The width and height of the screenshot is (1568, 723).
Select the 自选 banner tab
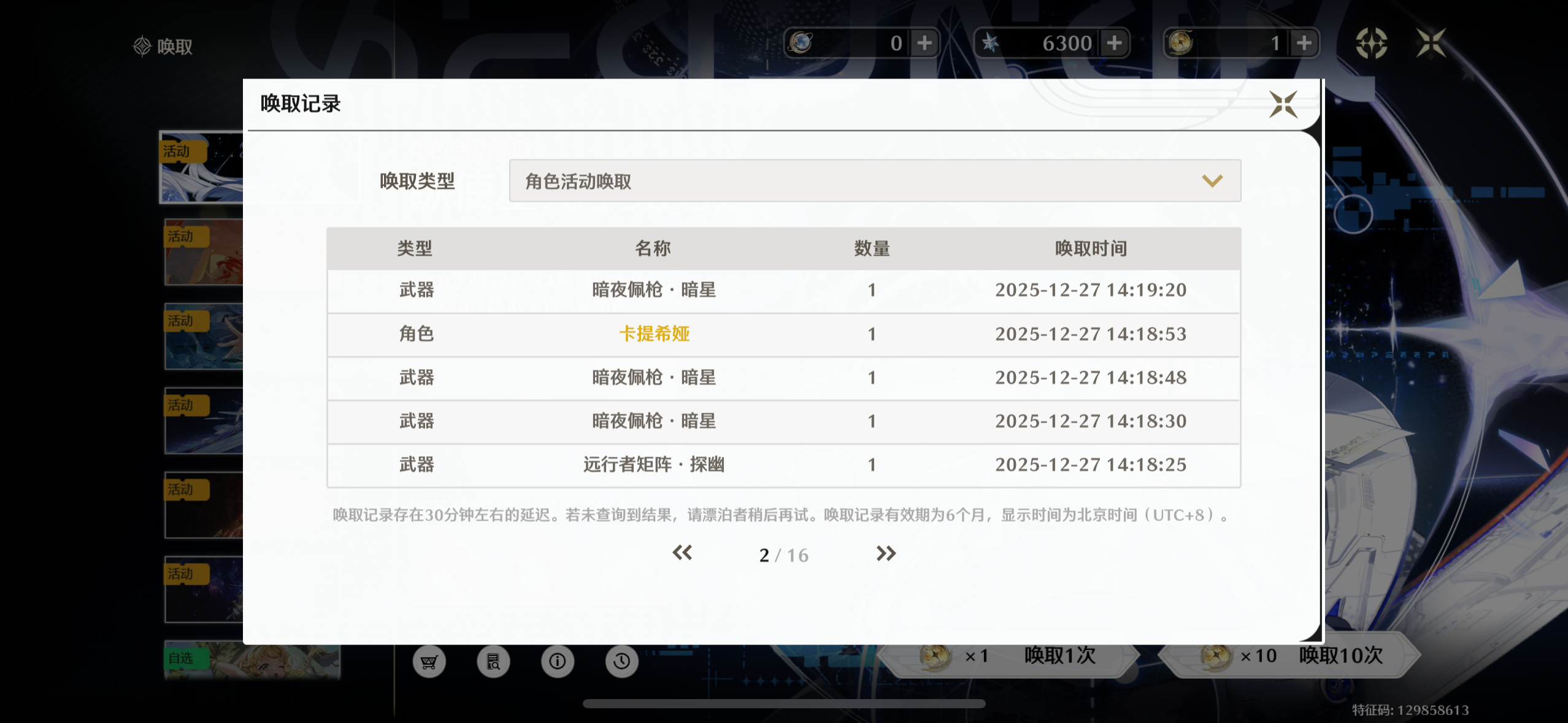[252, 661]
